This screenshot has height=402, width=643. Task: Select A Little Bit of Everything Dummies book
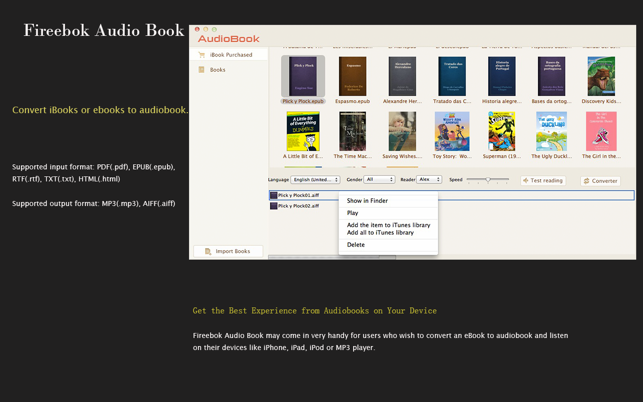tap(302, 132)
